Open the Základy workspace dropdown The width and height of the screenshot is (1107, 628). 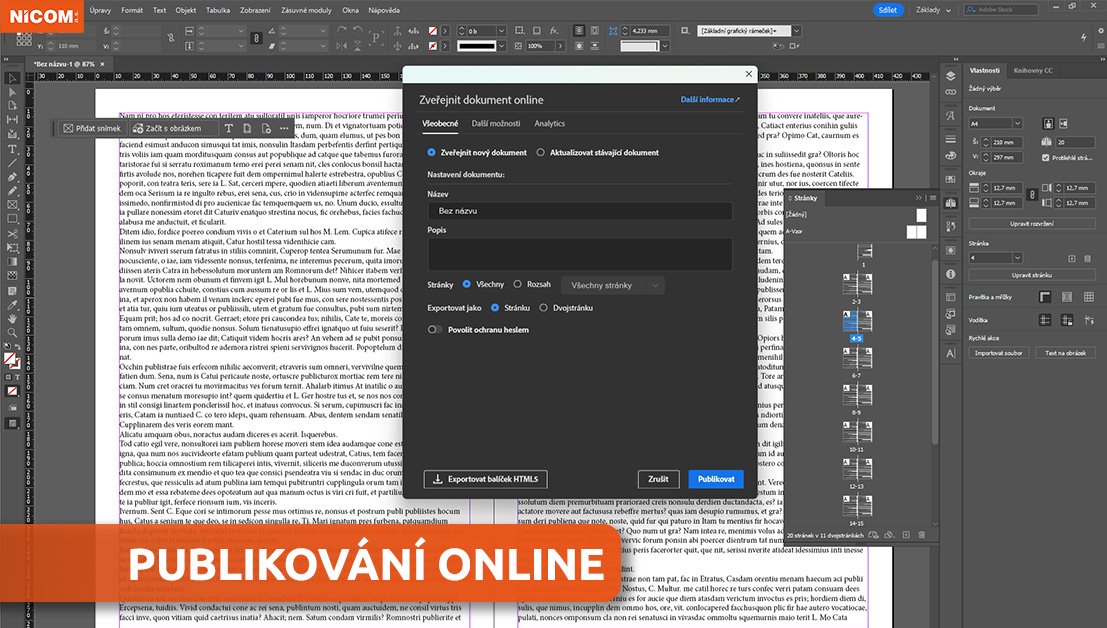click(x=934, y=10)
